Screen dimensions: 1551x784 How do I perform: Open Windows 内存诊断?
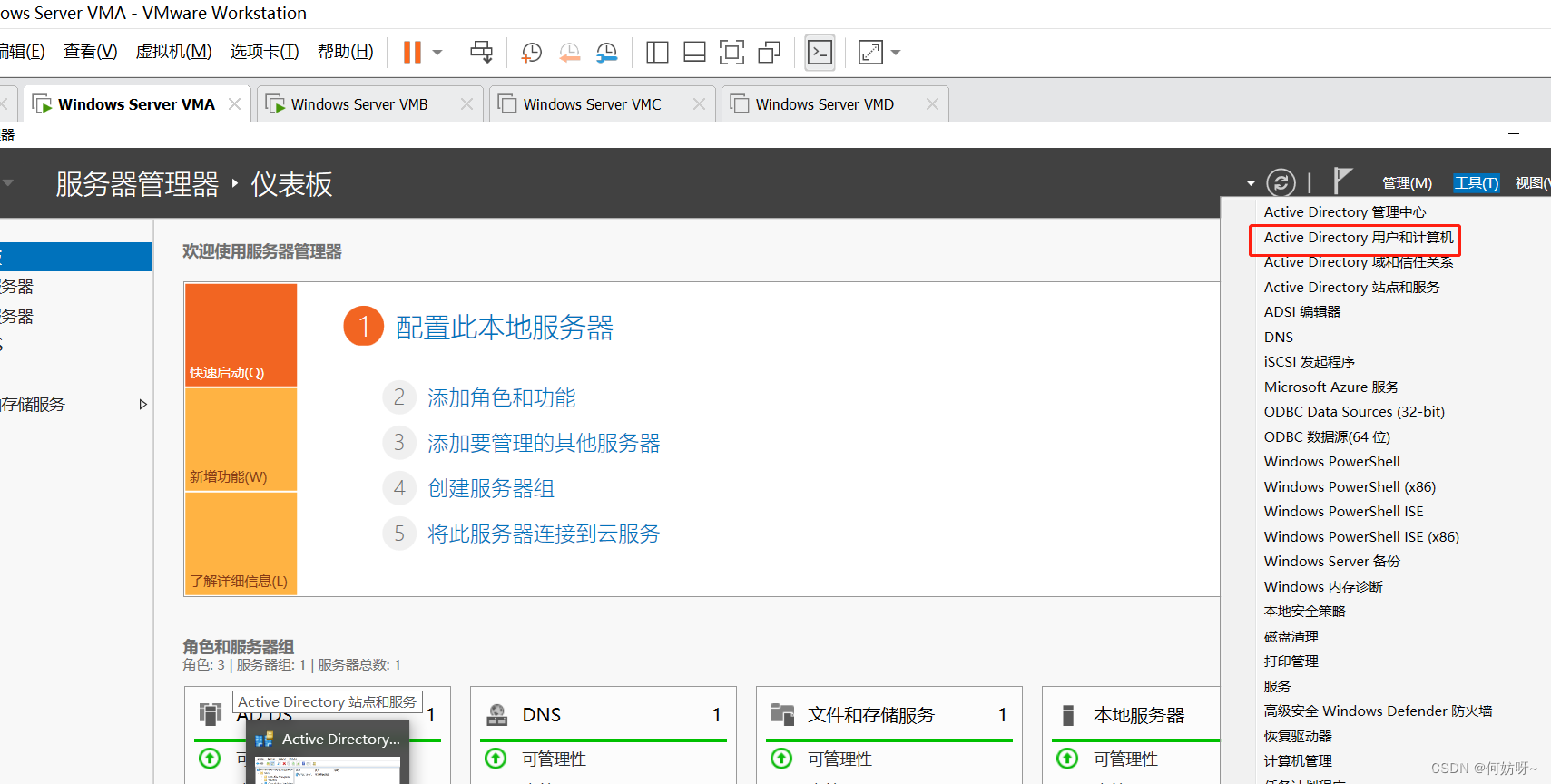click(x=1323, y=587)
